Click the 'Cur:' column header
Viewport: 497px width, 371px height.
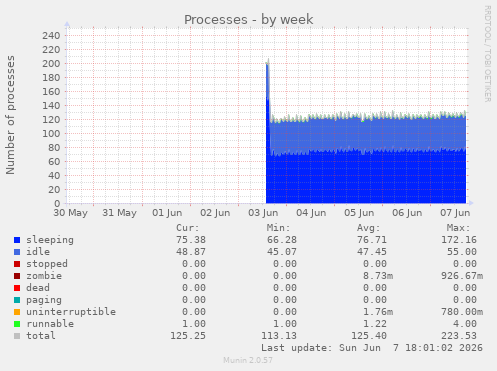pyautogui.click(x=188, y=228)
